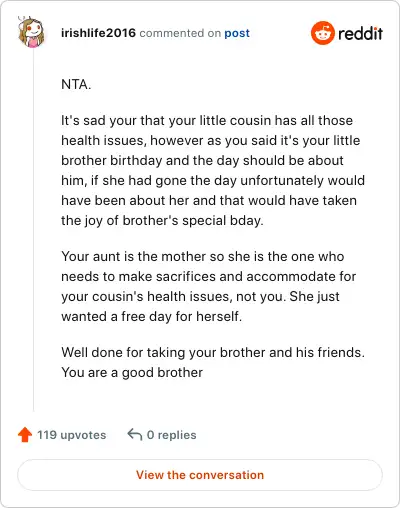Viewport: 400px width, 508px height.
Task: Click the orange upvote arrow icon
Action: [x=25, y=435]
